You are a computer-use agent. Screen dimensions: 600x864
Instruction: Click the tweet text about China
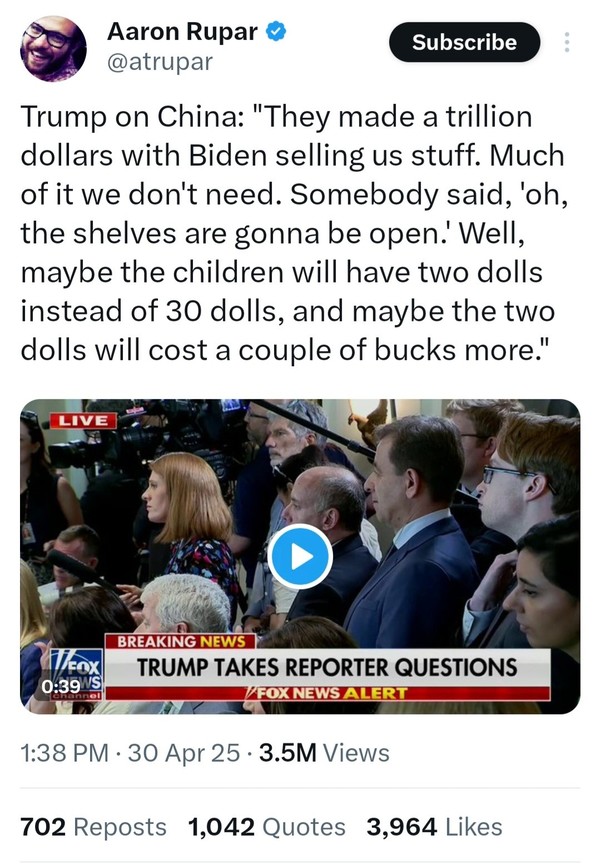(294, 233)
